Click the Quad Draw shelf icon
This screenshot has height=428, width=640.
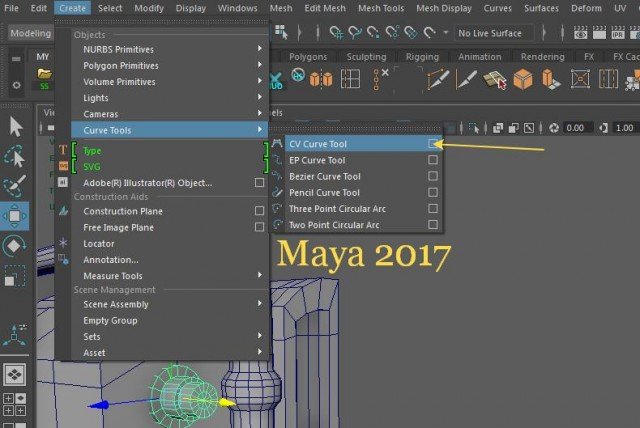(x=495, y=80)
